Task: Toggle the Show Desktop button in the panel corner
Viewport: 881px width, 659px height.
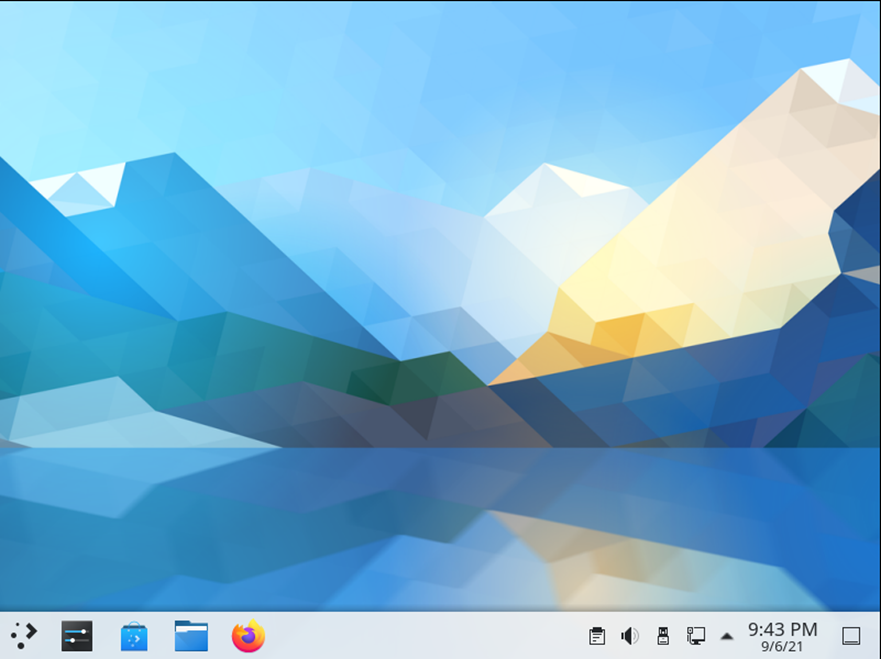Action: (851, 636)
